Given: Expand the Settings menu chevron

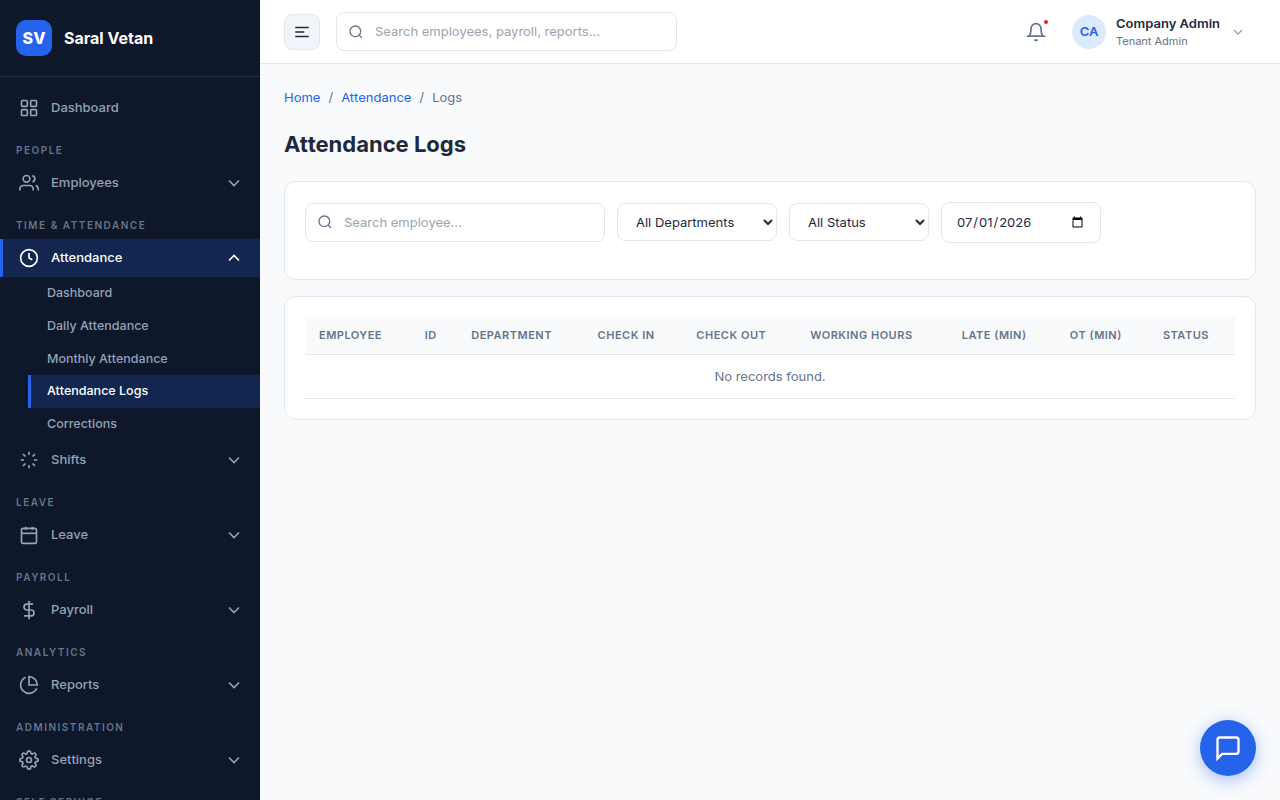Looking at the screenshot, I should pos(234,760).
